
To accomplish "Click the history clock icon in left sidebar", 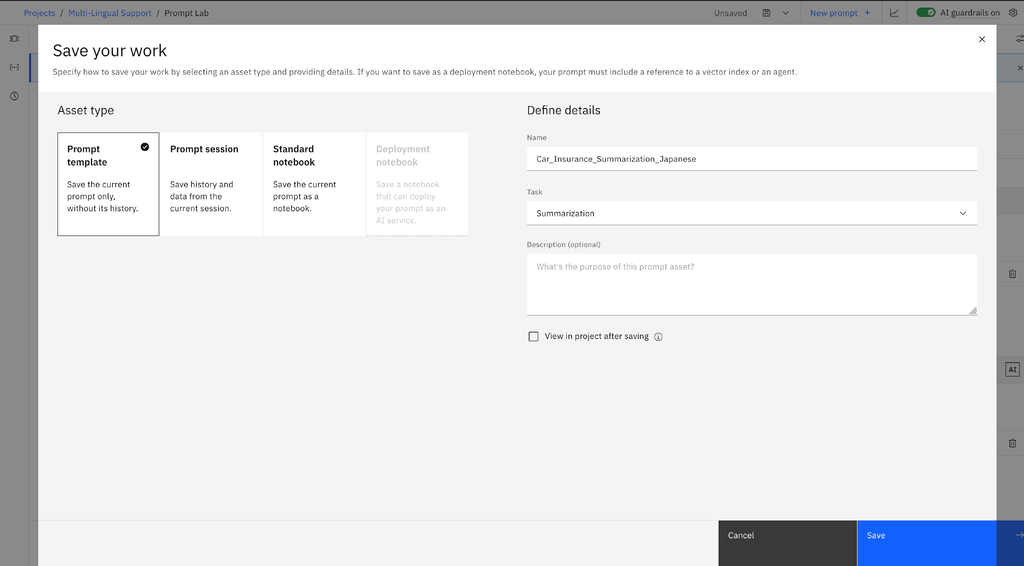I will tap(14, 96).
